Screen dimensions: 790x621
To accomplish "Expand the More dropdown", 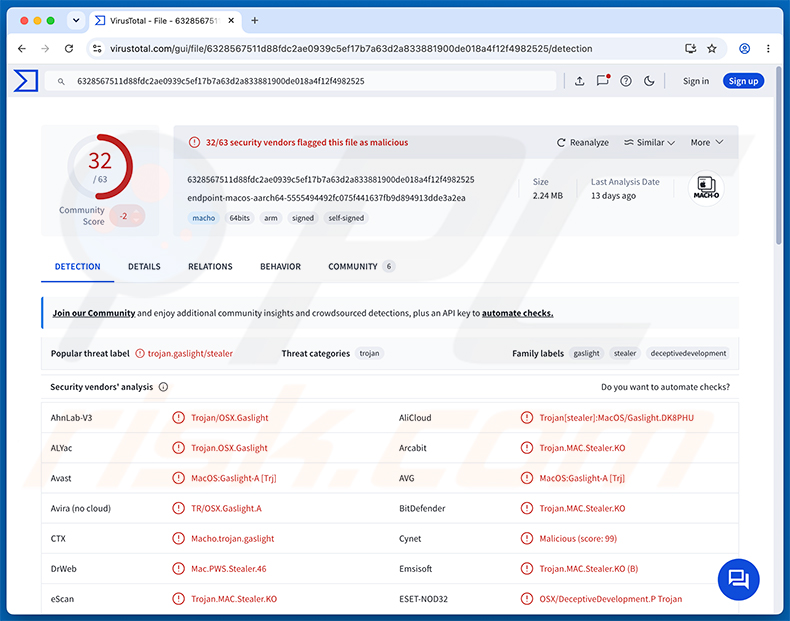I will click(x=706, y=143).
